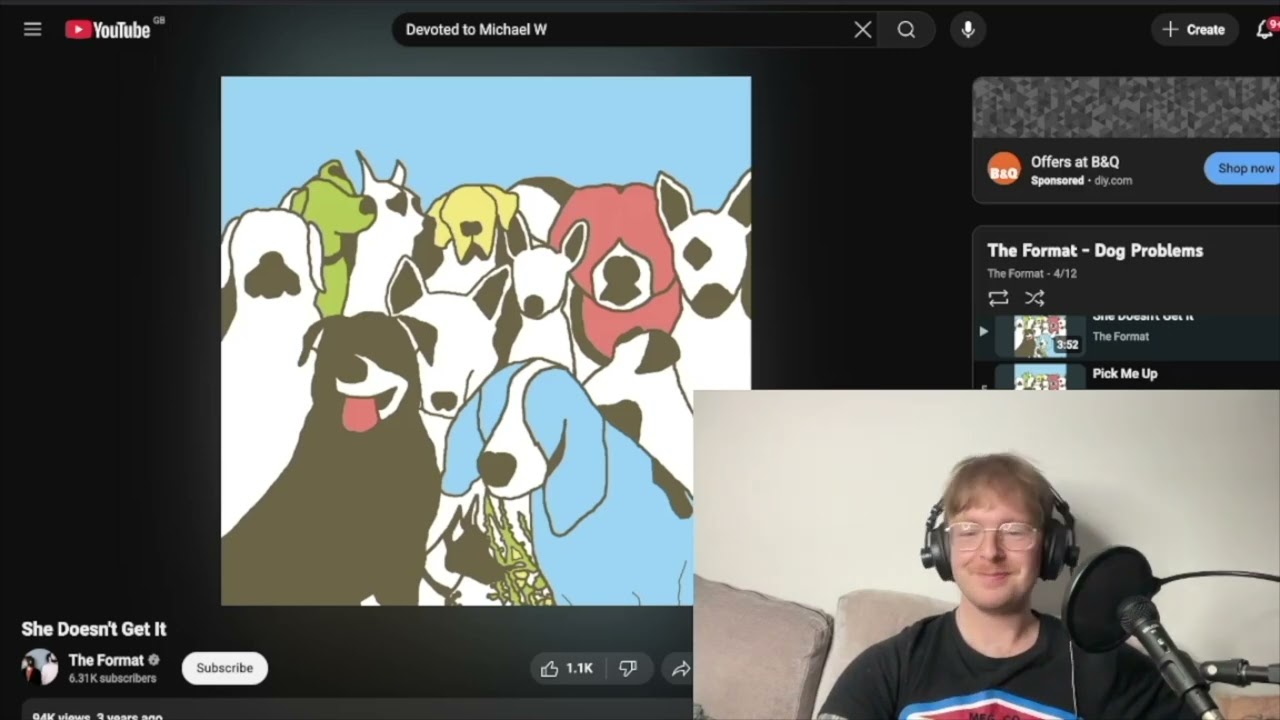Clear the search box text

click(862, 30)
